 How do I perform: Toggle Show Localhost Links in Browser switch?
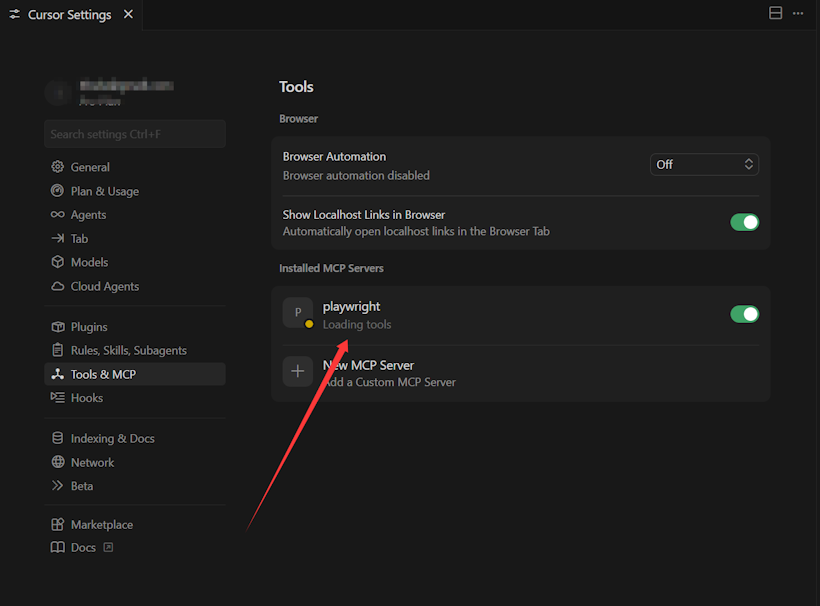[744, 222]
